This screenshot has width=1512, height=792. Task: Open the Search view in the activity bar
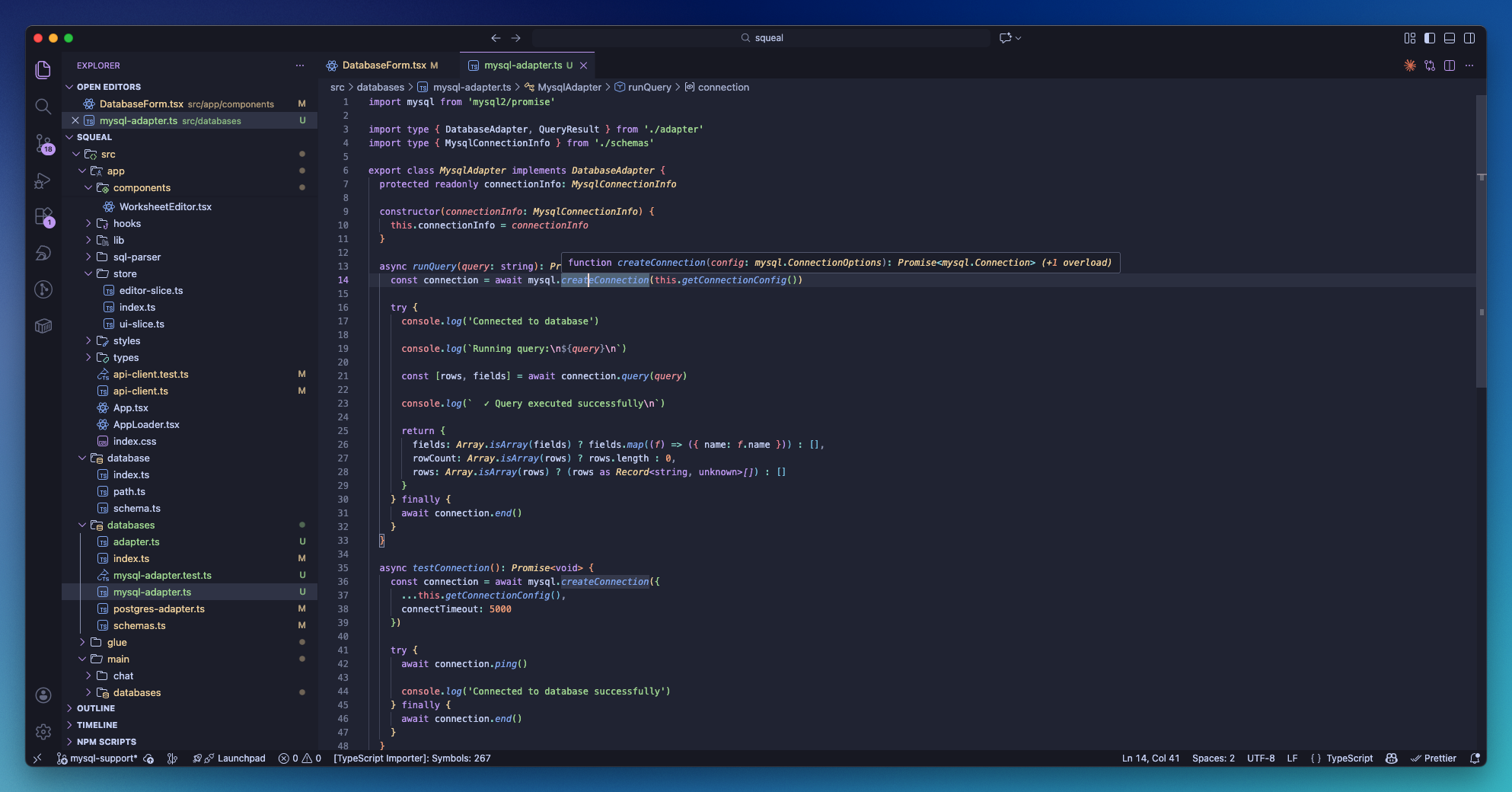(x=43, y=107)
